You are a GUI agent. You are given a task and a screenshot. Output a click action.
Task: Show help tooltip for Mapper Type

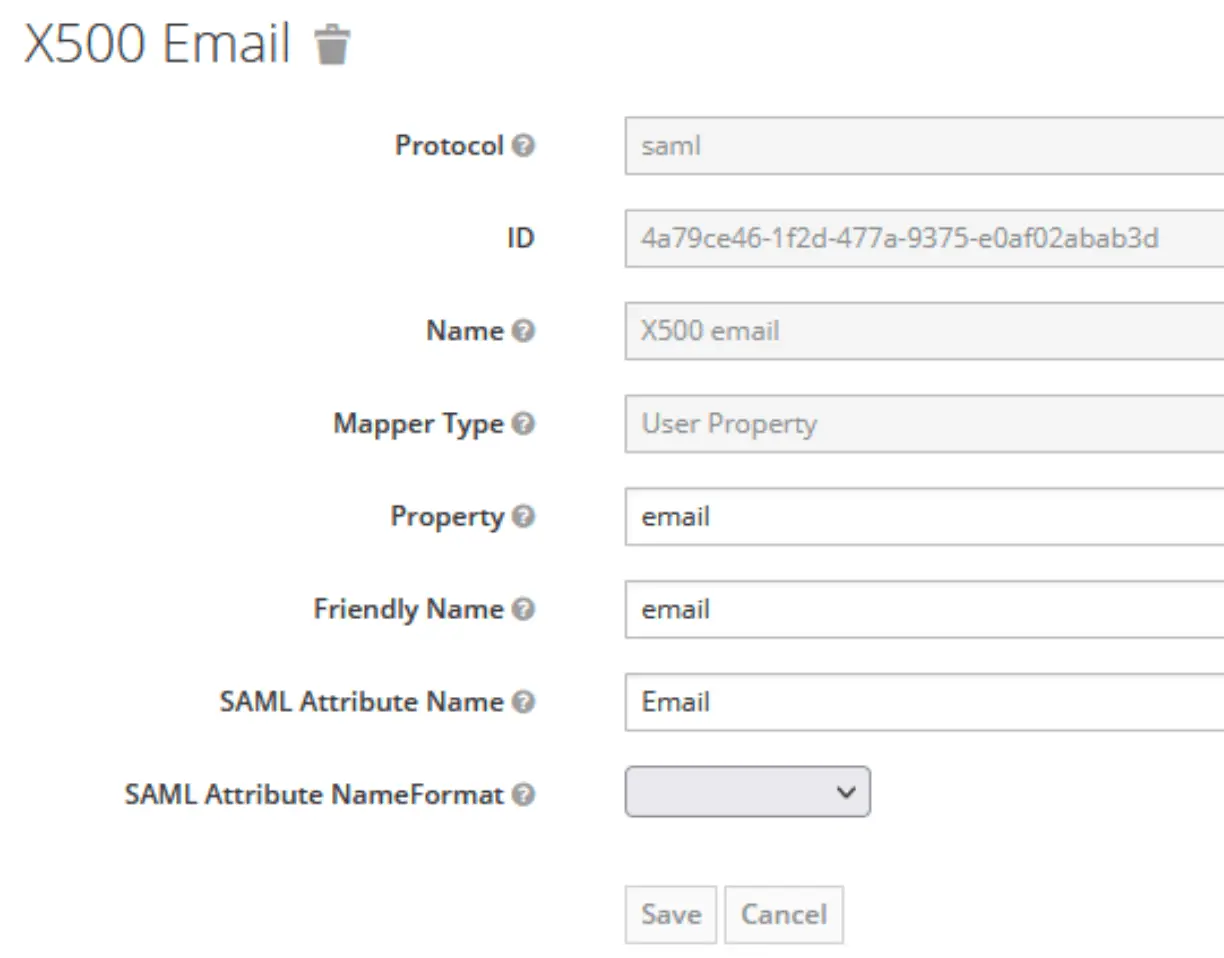(523, 424)
